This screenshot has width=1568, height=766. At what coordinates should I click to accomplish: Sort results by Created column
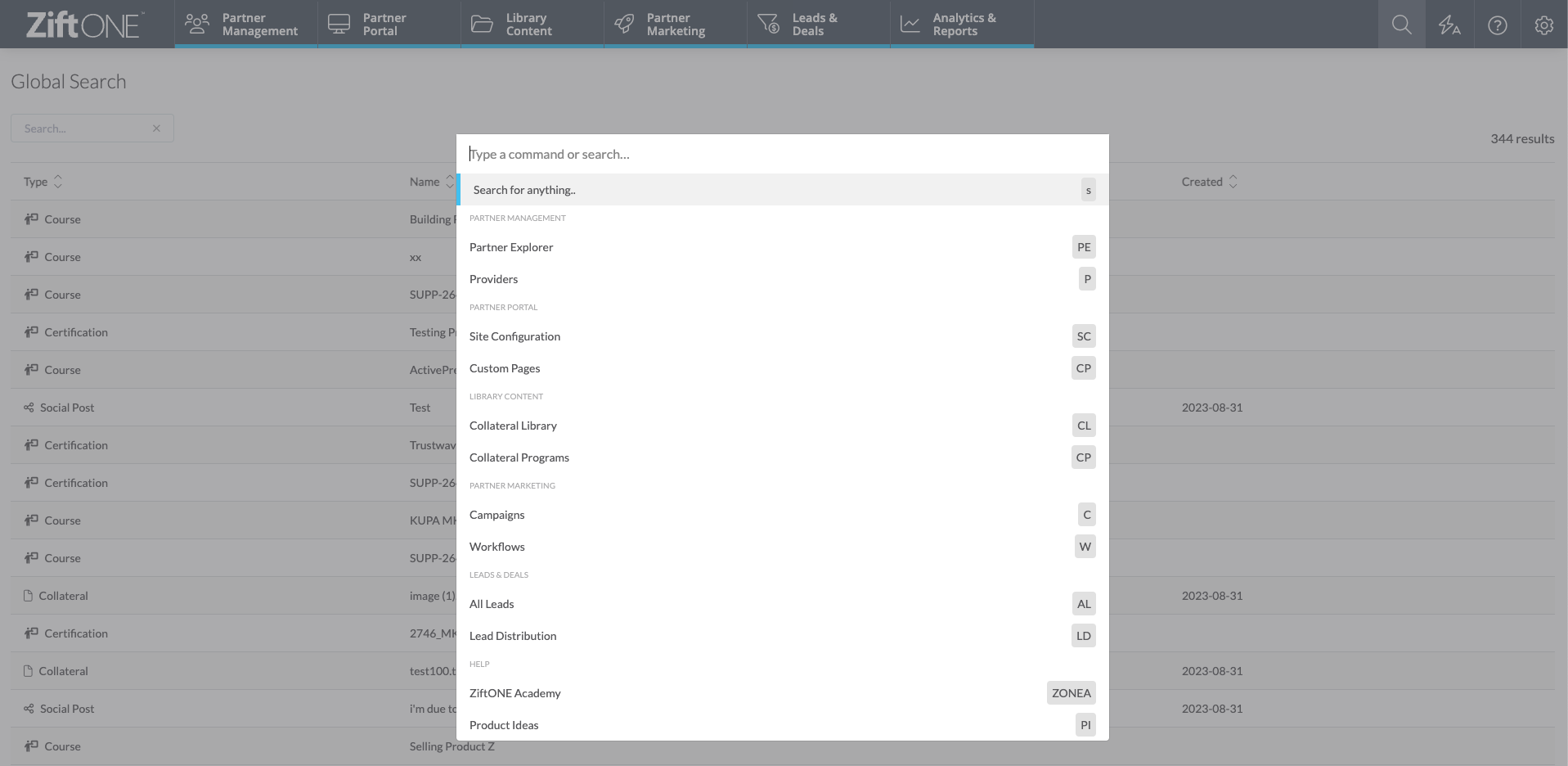tap(1210, 182)
